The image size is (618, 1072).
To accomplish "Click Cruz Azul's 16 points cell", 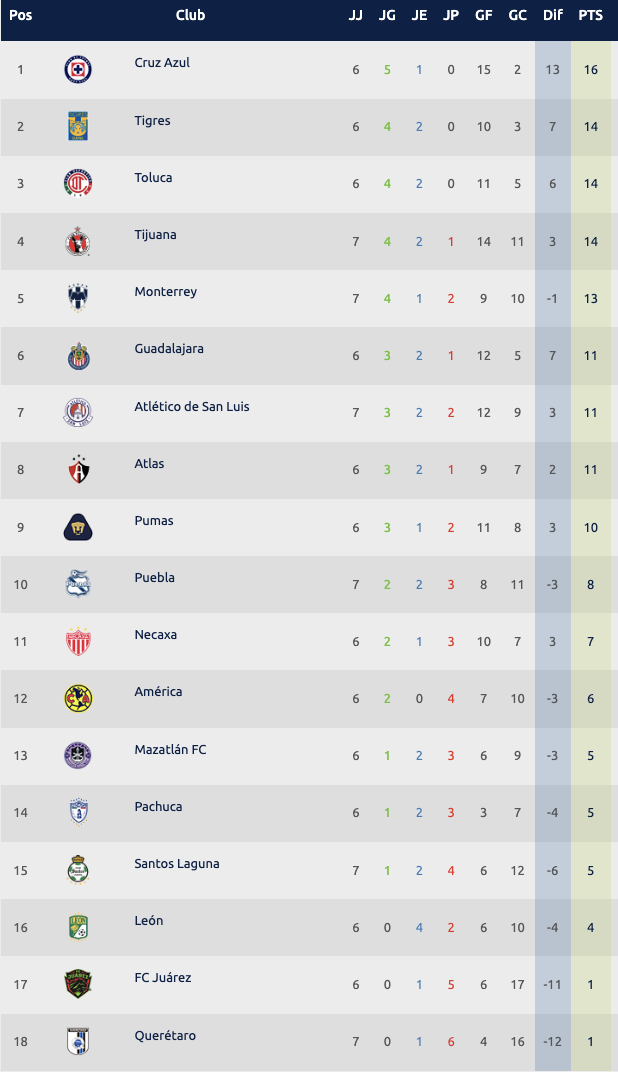I will pos(591,70).
